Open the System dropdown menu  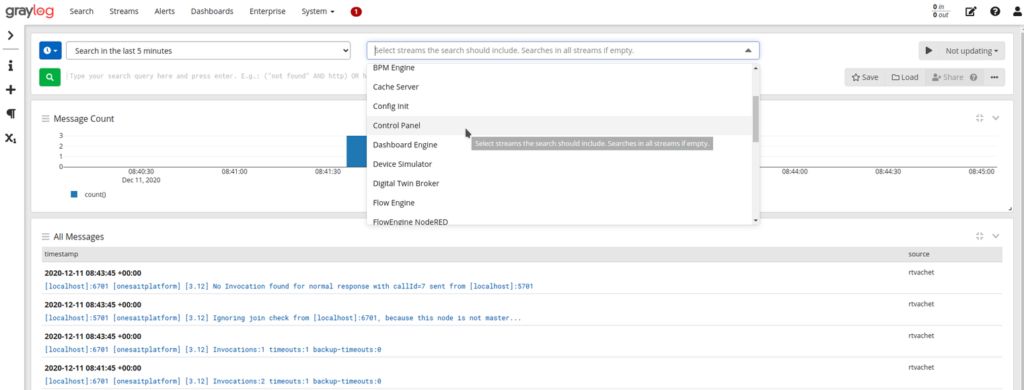point(318,11)
